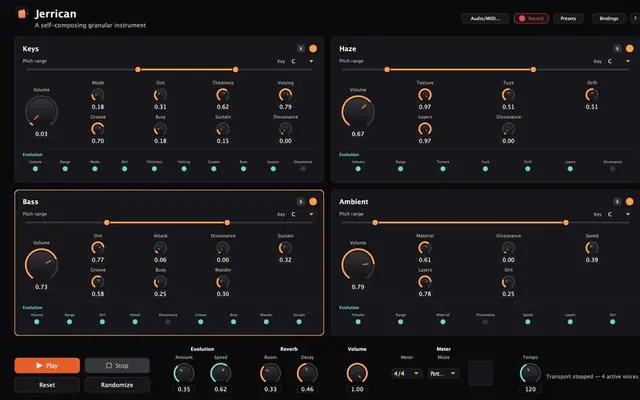Expand the Meter 4/4 dropdown

click(406, 373)
